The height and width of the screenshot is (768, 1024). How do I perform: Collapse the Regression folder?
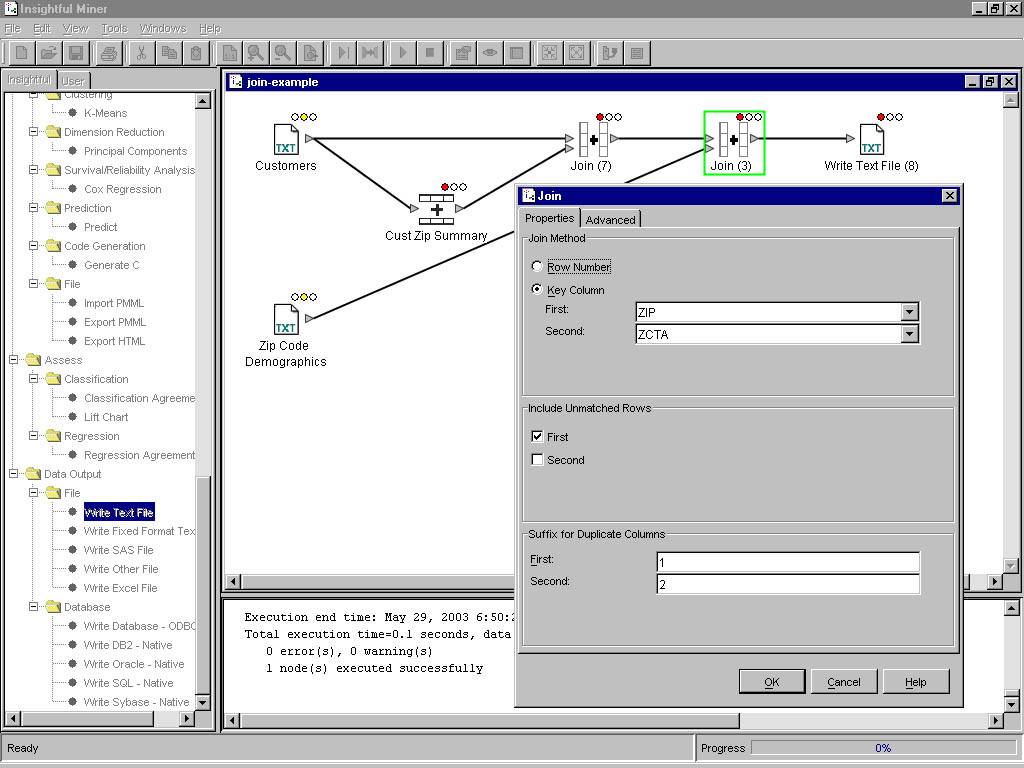[x=33, y=435]
